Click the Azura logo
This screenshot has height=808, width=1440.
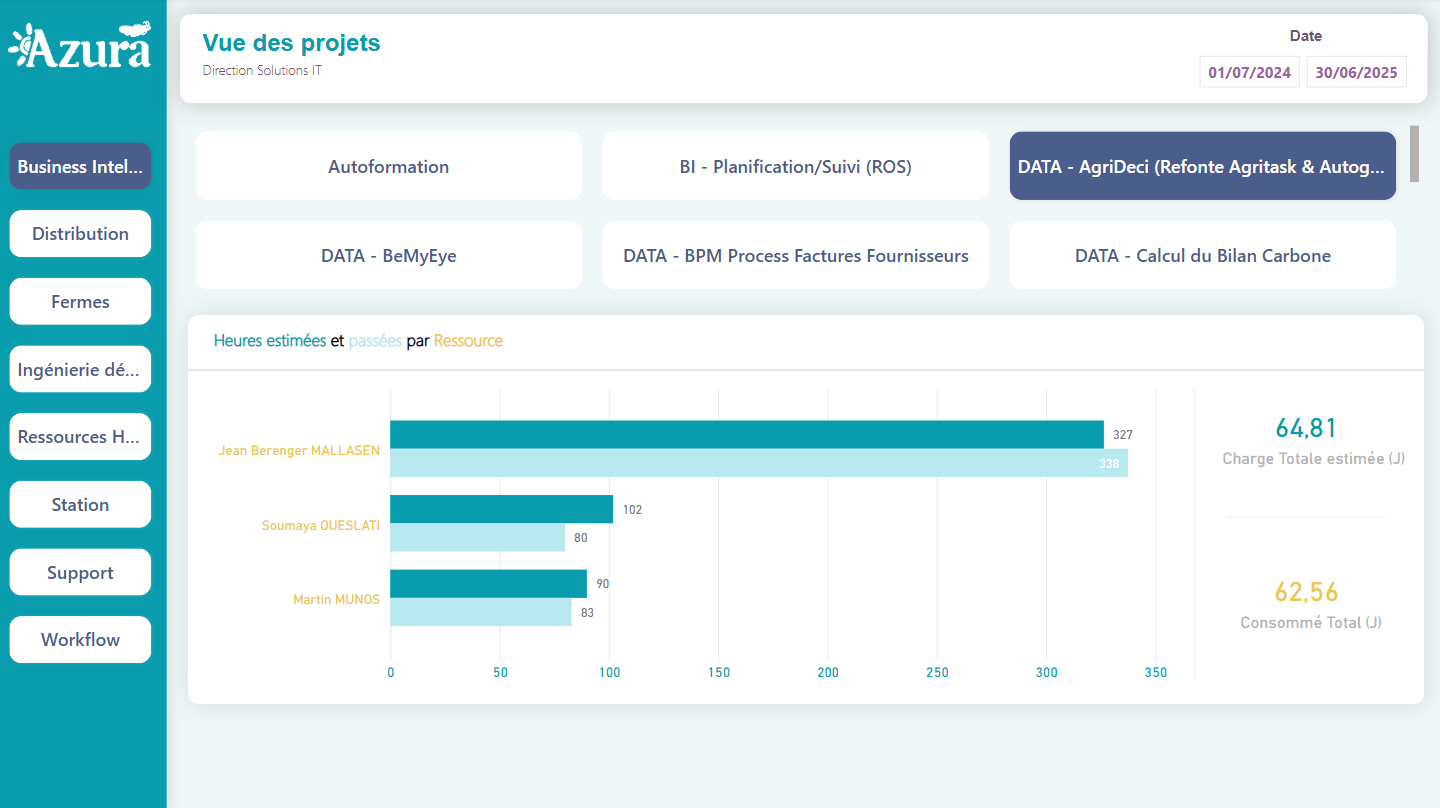point(80,46)
